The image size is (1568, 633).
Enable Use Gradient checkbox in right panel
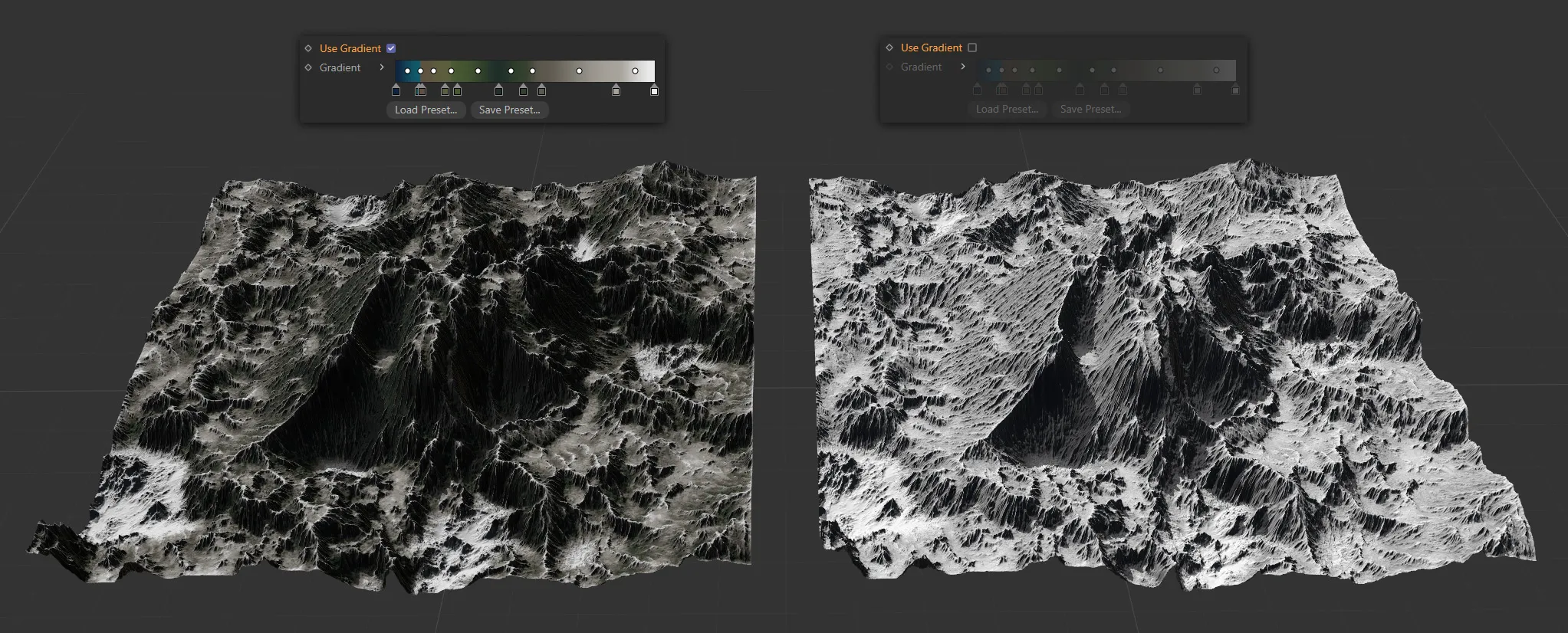tap(972, 48)
